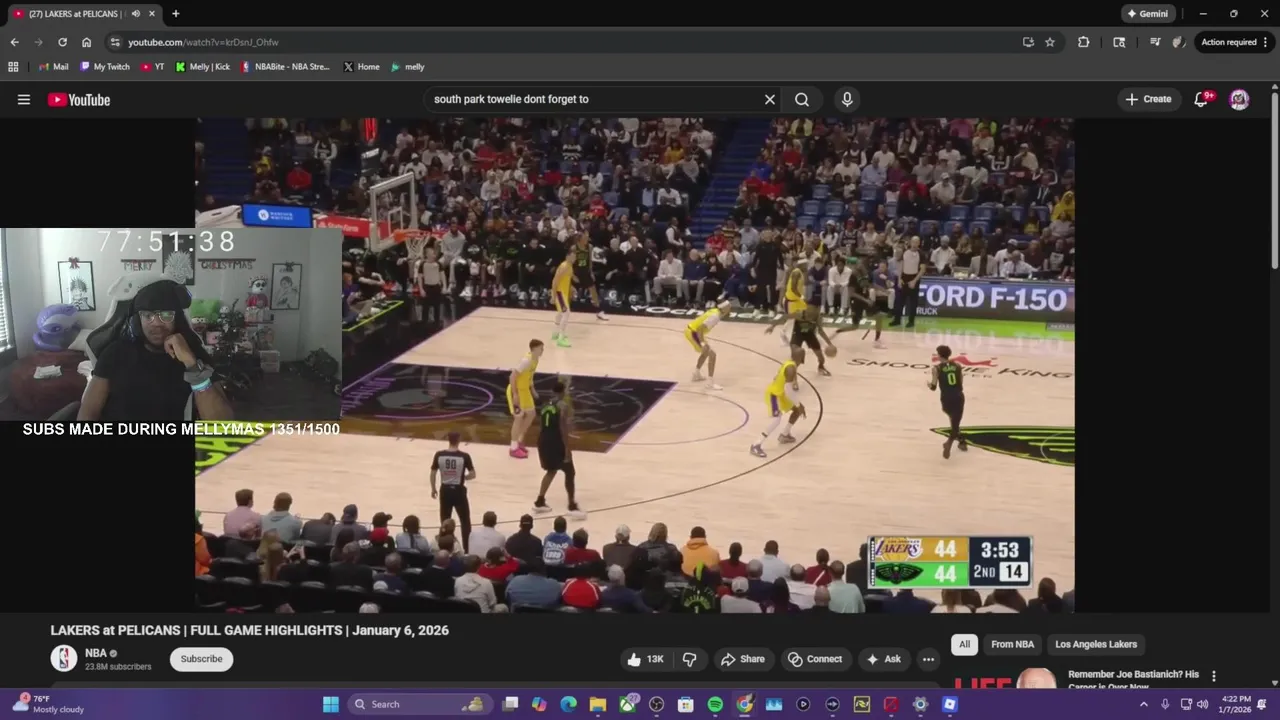Click the Action required profile chip
1280x720 pixels.
coord(1235,42)
